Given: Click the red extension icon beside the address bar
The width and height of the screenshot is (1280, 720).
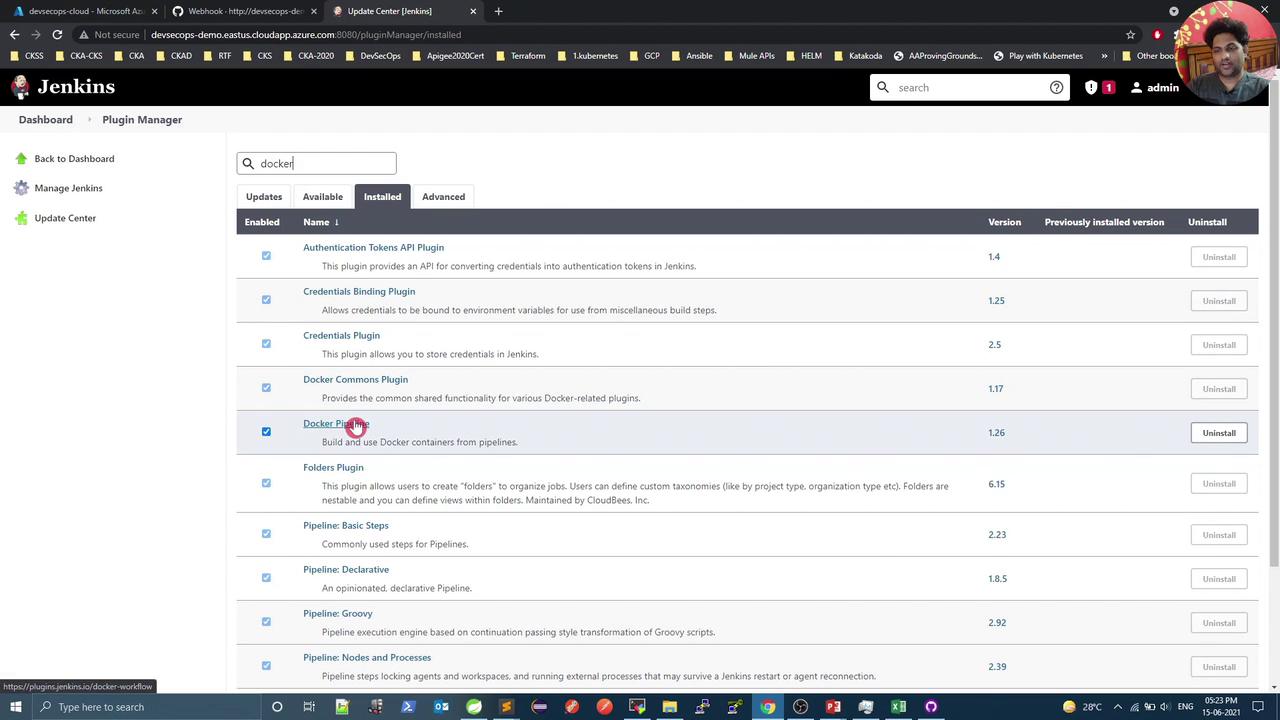Looking at the screenshot, I should (x=1157, y=35).
